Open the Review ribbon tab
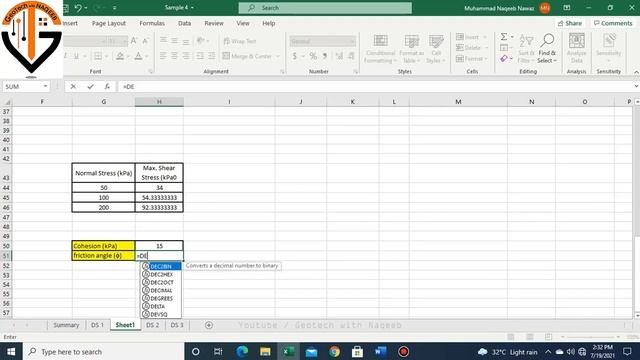 tap(214, 23)
